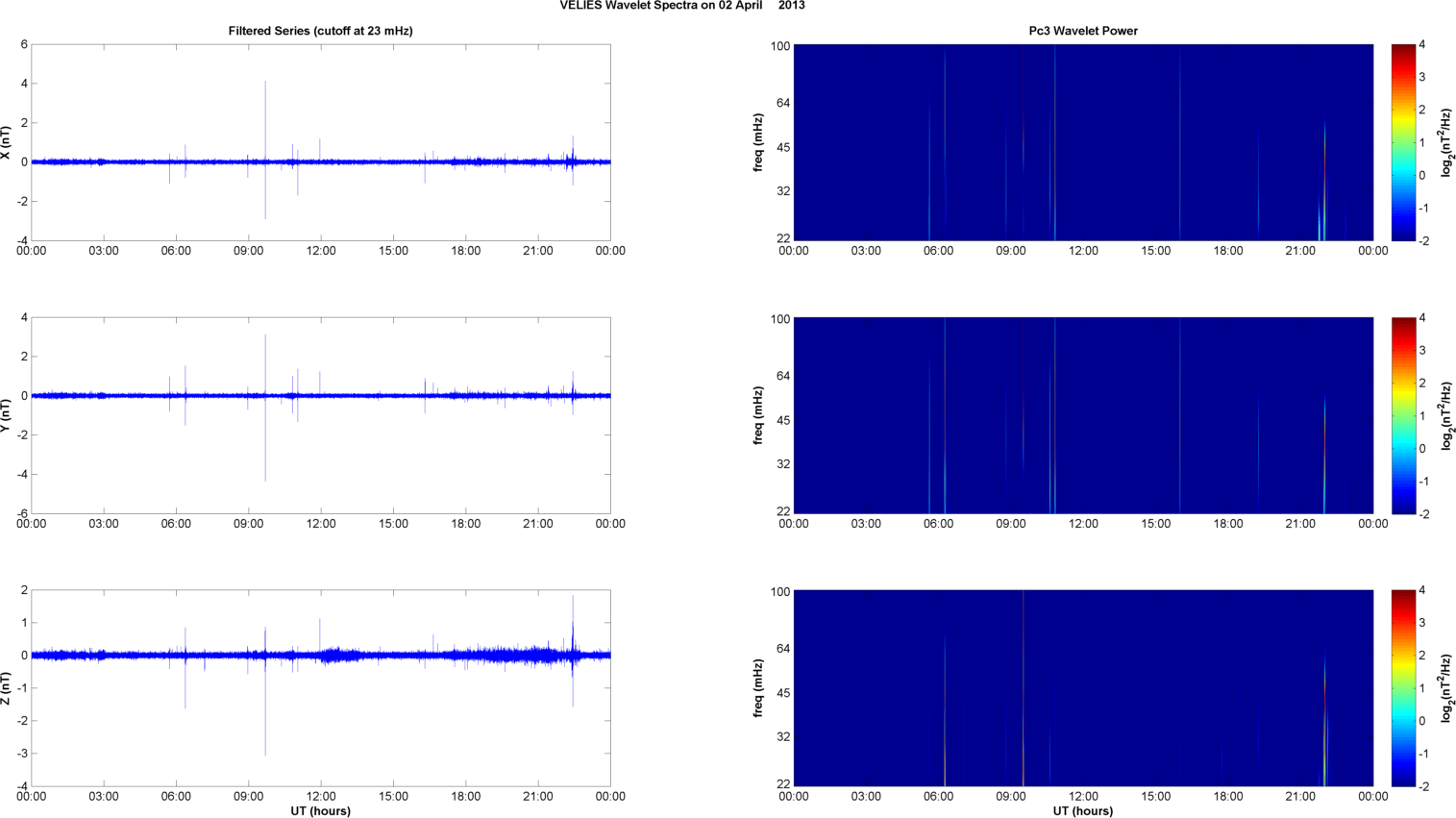This screenshot has height=818, width=1456.
Task: Click the "Z (nT)" axis label
Action: click(x=6, y=688)
